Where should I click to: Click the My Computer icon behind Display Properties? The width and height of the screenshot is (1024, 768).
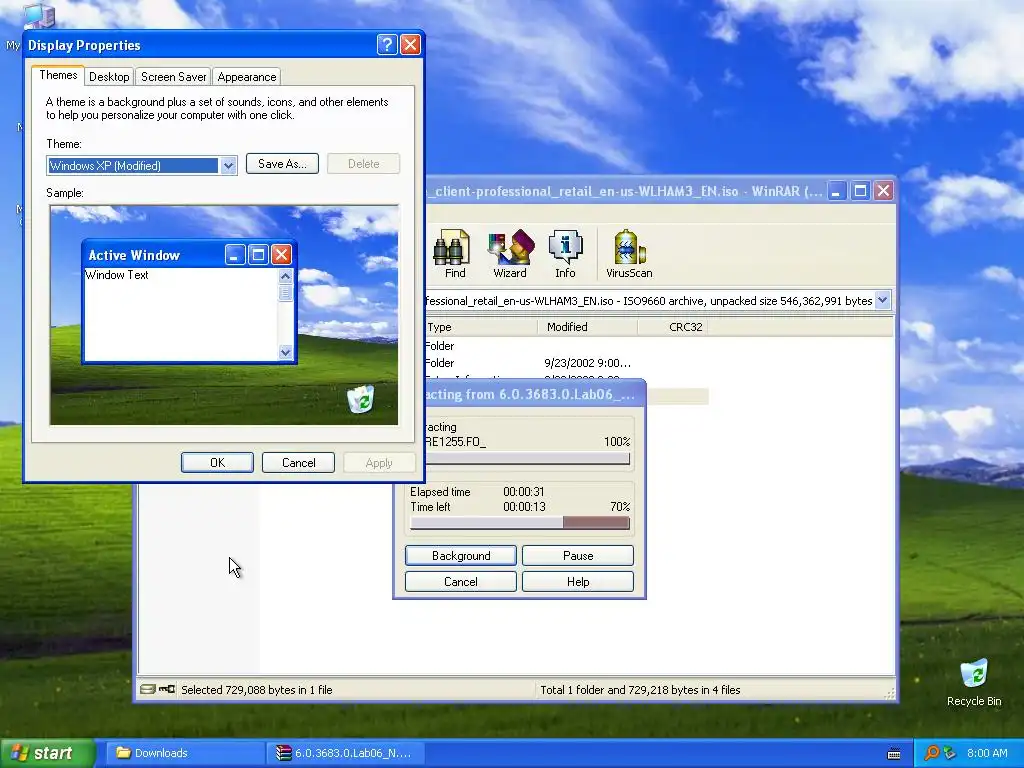(x=38, y=16)
